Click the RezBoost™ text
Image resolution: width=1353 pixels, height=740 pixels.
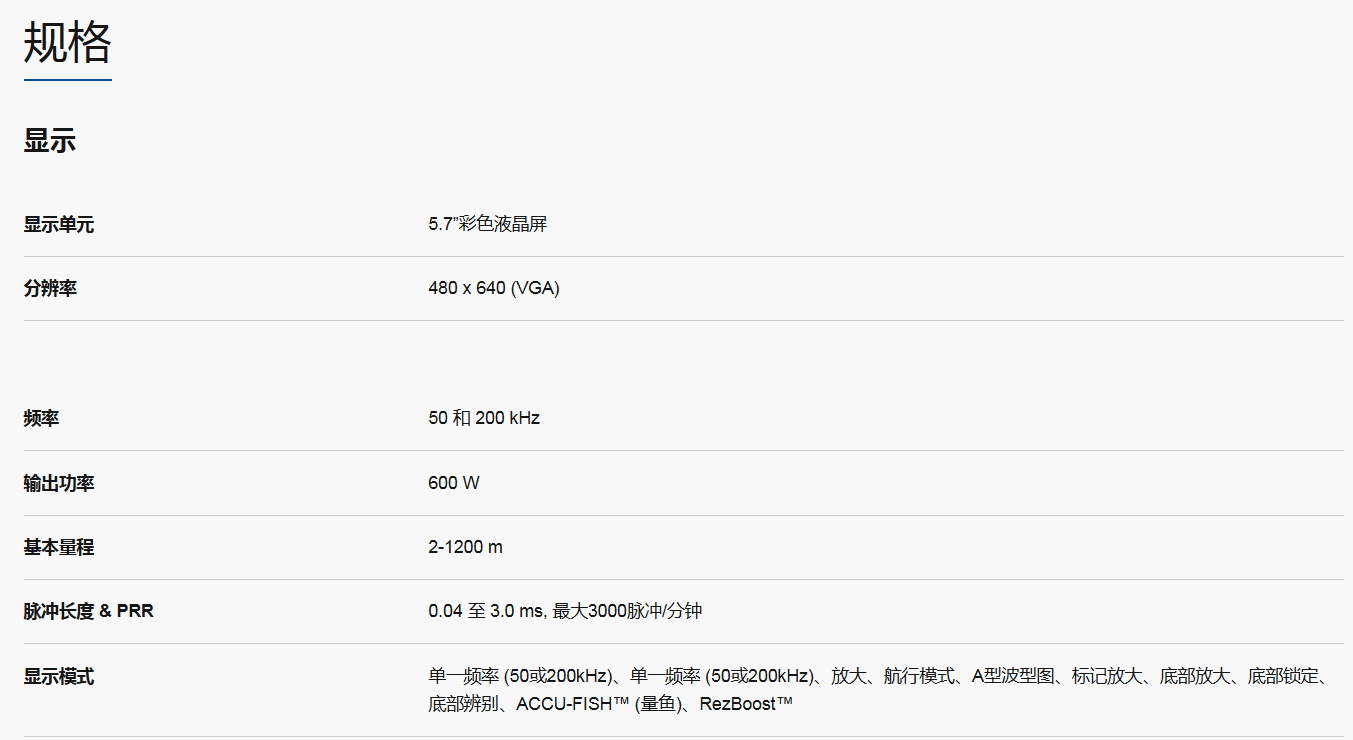(746, 704)
